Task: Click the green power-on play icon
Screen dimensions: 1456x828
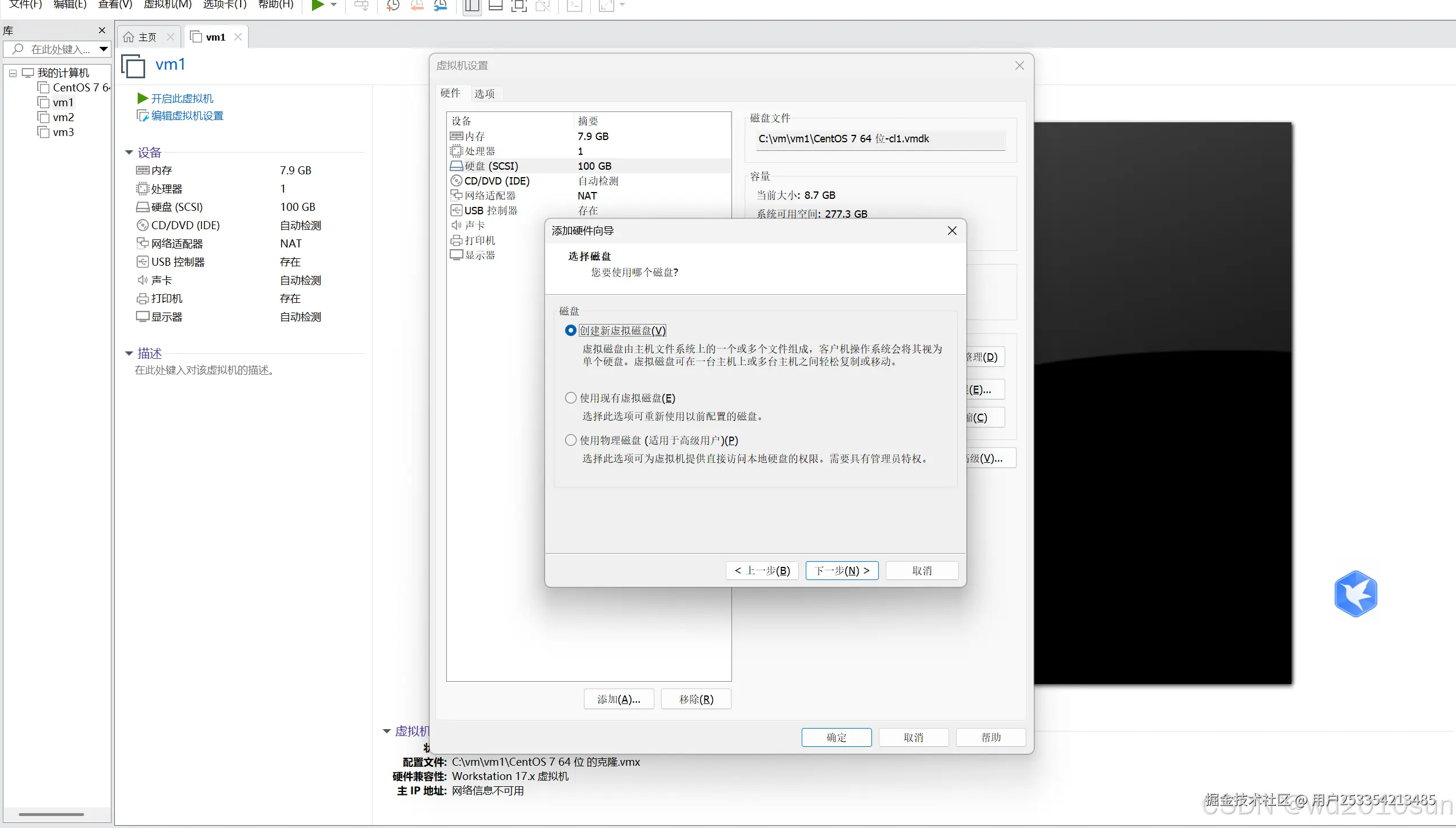Action: pyautogui.click(x=318, y=5)
